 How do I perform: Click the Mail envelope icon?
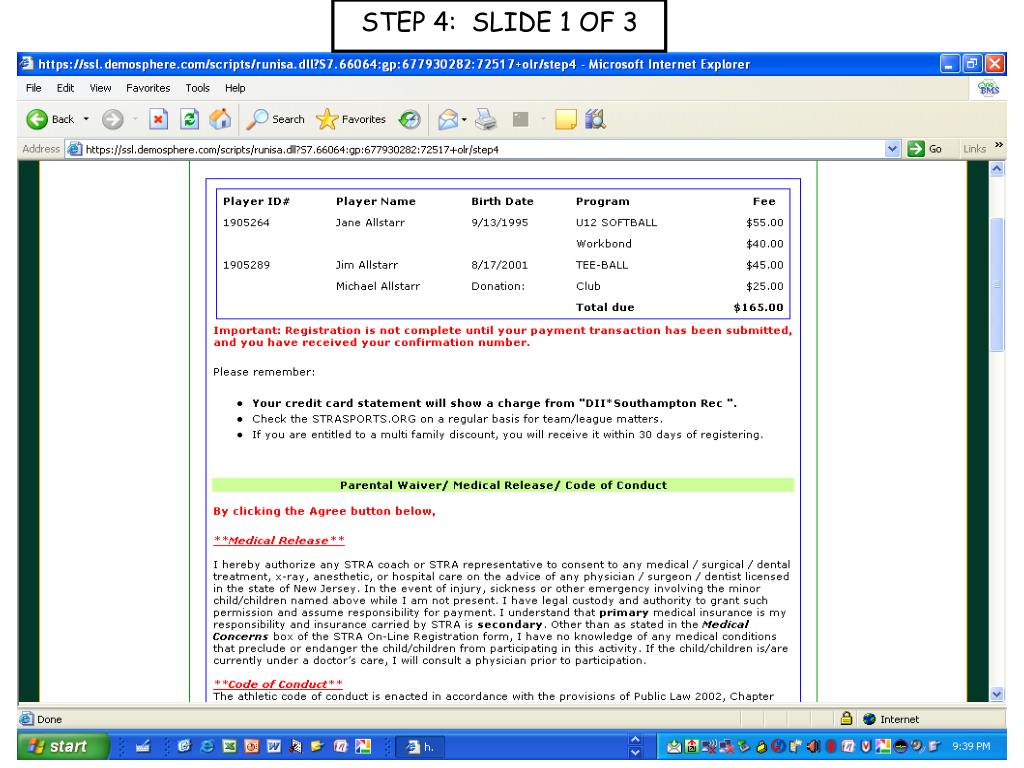(447, 120)
